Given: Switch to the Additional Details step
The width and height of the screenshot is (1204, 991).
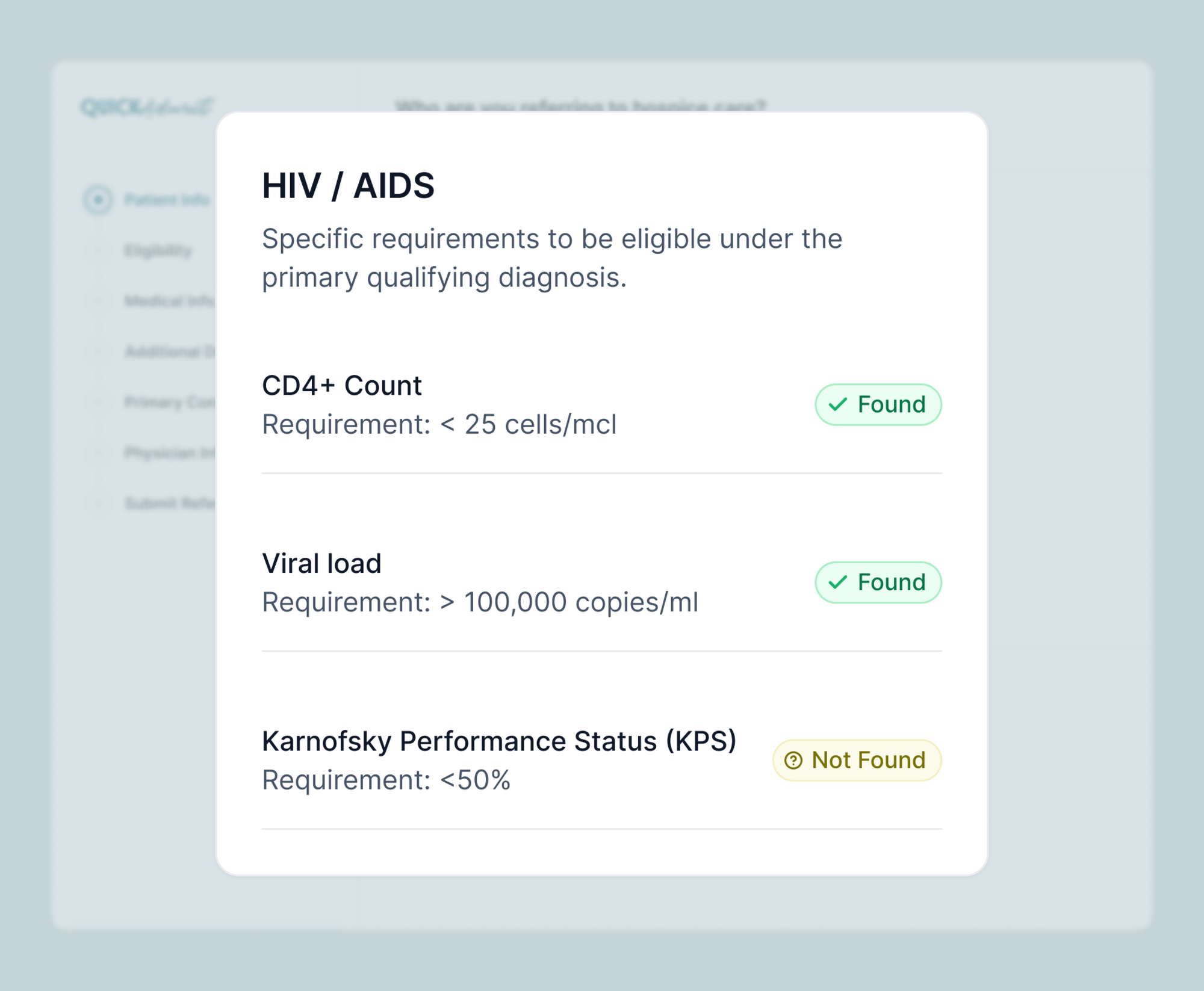Looking at the screenshot, I should pos(98,352).
